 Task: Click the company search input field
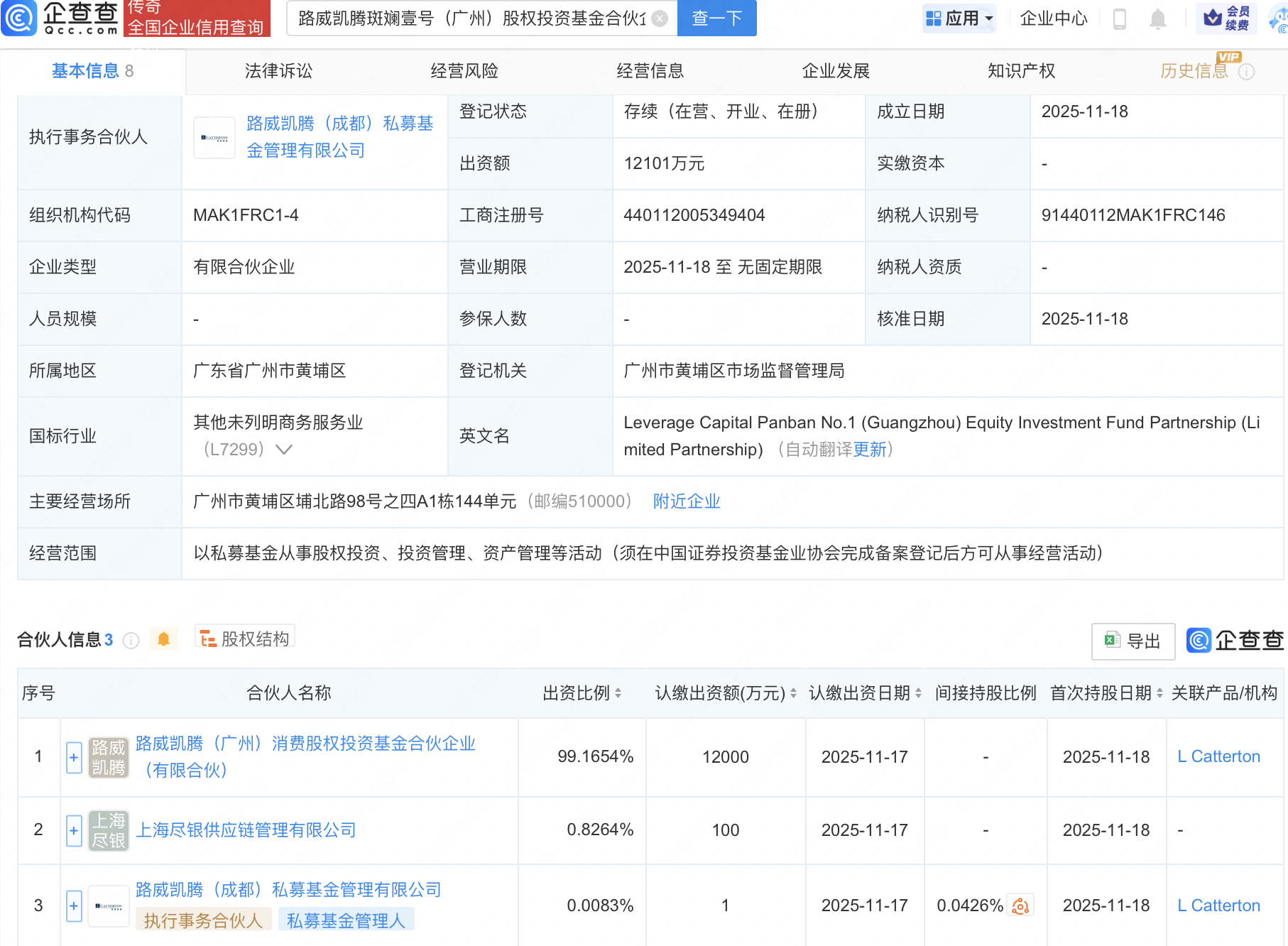[472, 18]
